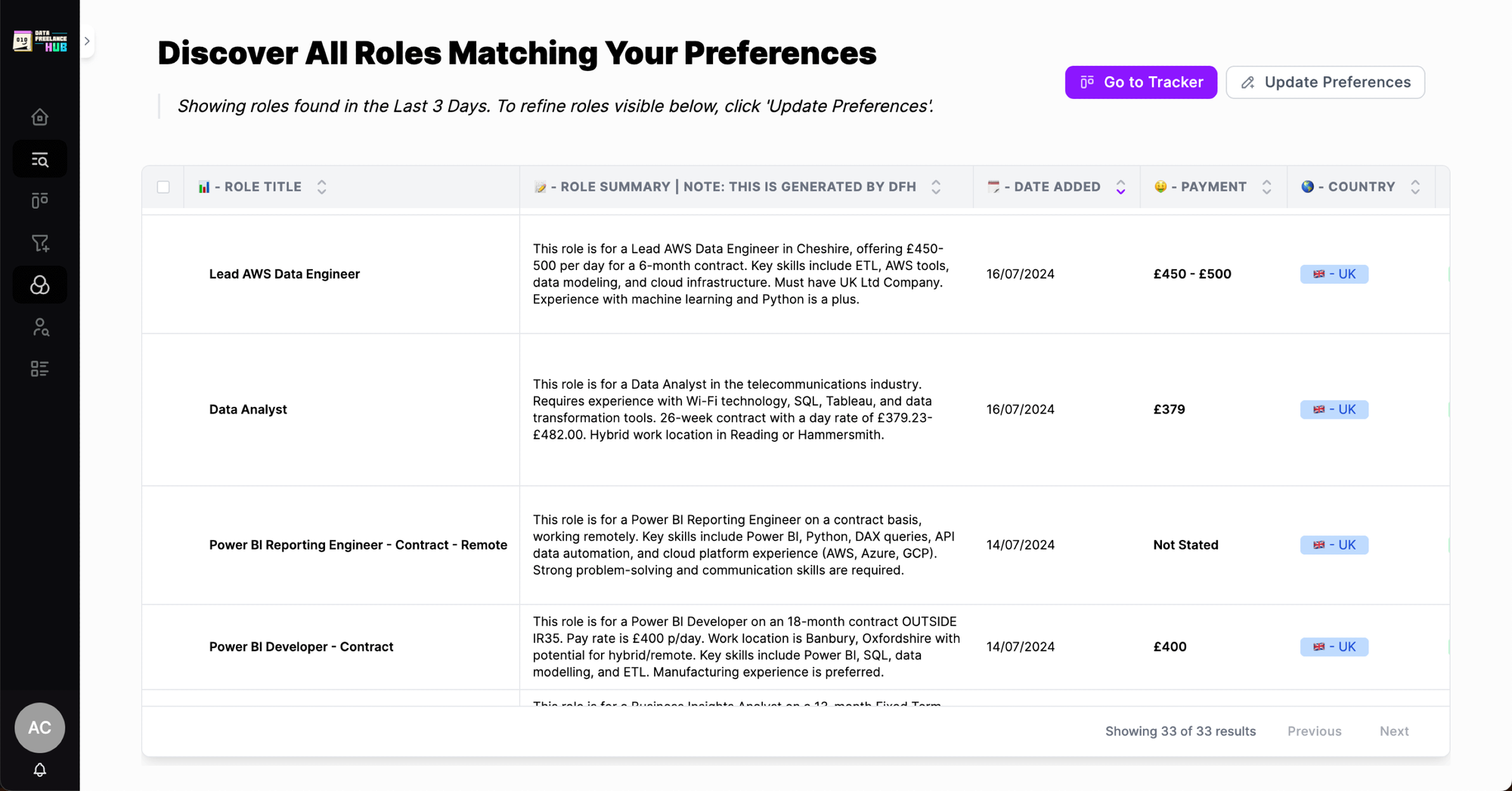The width and height of the screenshot is (1512, 791).
Task: Open the Home dashboard icon
Action: click(x=39, y=116)
